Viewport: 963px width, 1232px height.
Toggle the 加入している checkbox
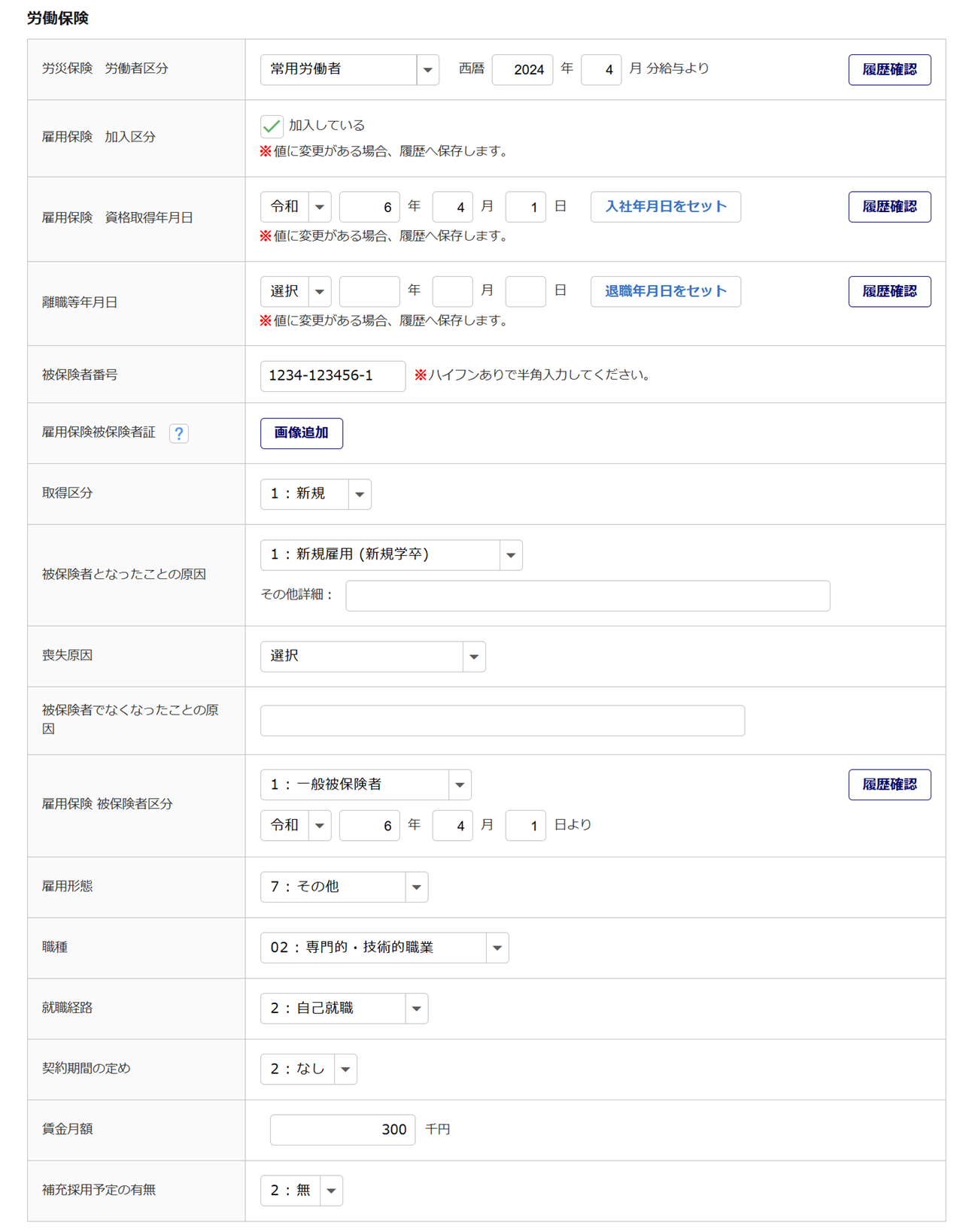(272, 126)
